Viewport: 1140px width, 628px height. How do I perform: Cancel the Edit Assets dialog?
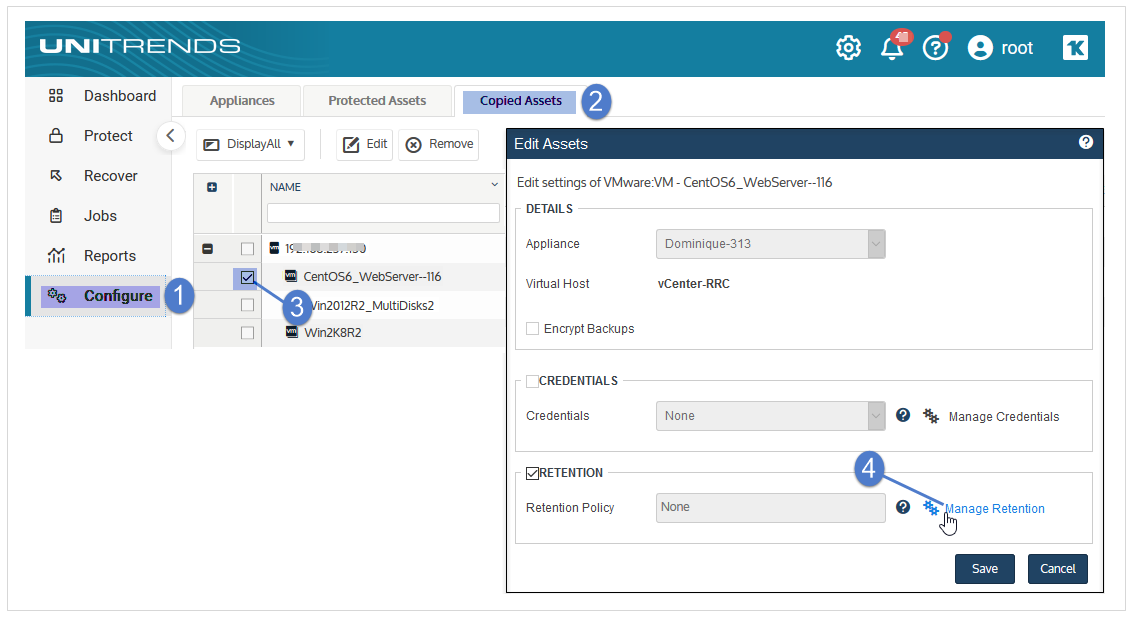tap(1057, 568)
